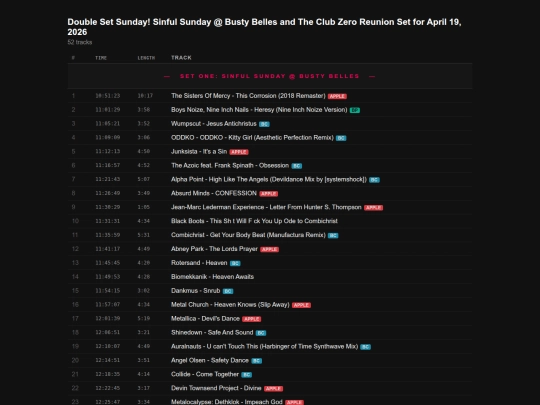Click the BC badge beside Safety Dance
The image size is (540, 405).
coord(257,361)
